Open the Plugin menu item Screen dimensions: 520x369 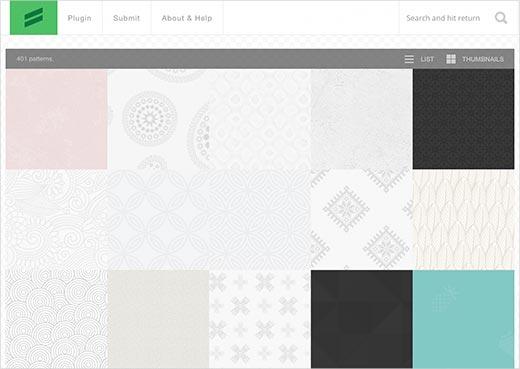[x=79, y=18]
